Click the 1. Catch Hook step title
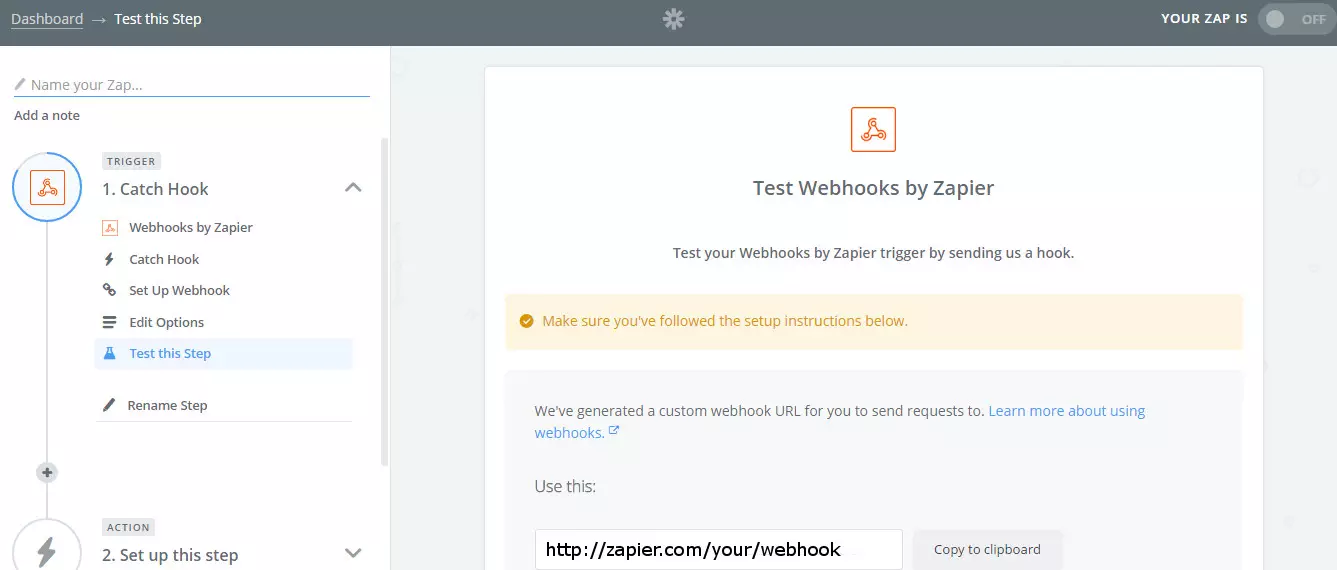1337x570 pixels. tap(155, 189)
